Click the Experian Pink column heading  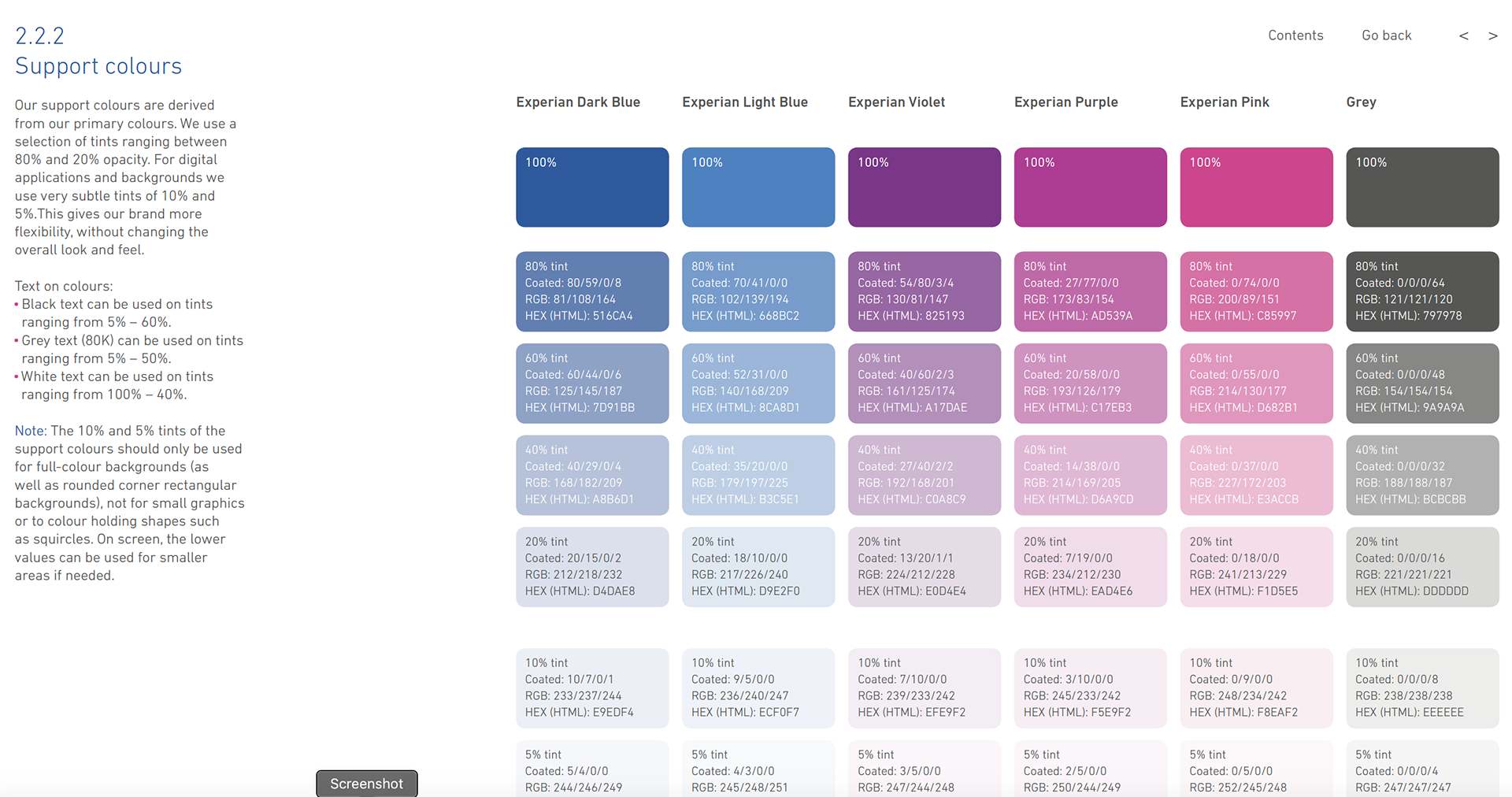(x=1225, y=102)
